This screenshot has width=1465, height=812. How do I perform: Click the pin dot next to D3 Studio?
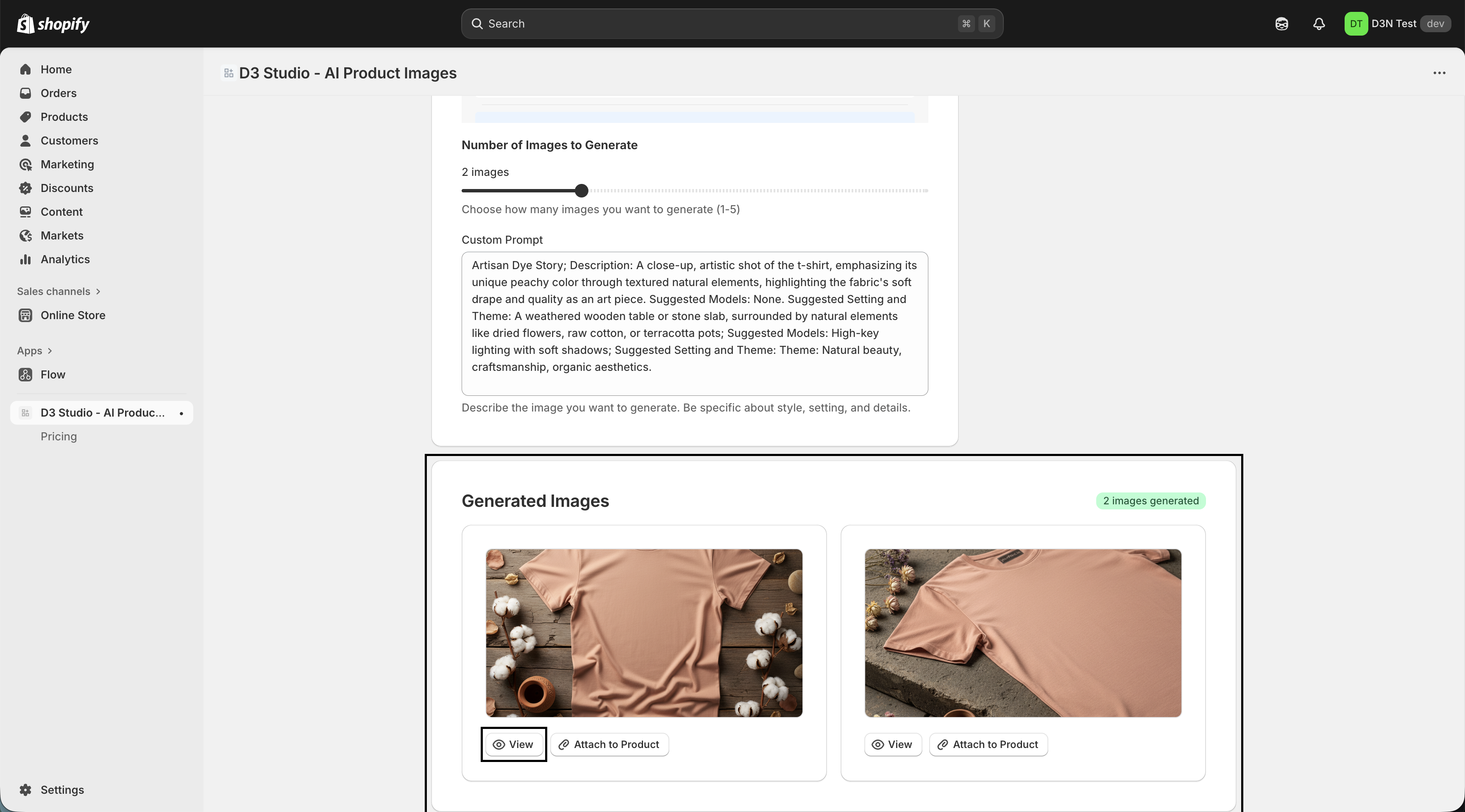click(x=181, y=413)
